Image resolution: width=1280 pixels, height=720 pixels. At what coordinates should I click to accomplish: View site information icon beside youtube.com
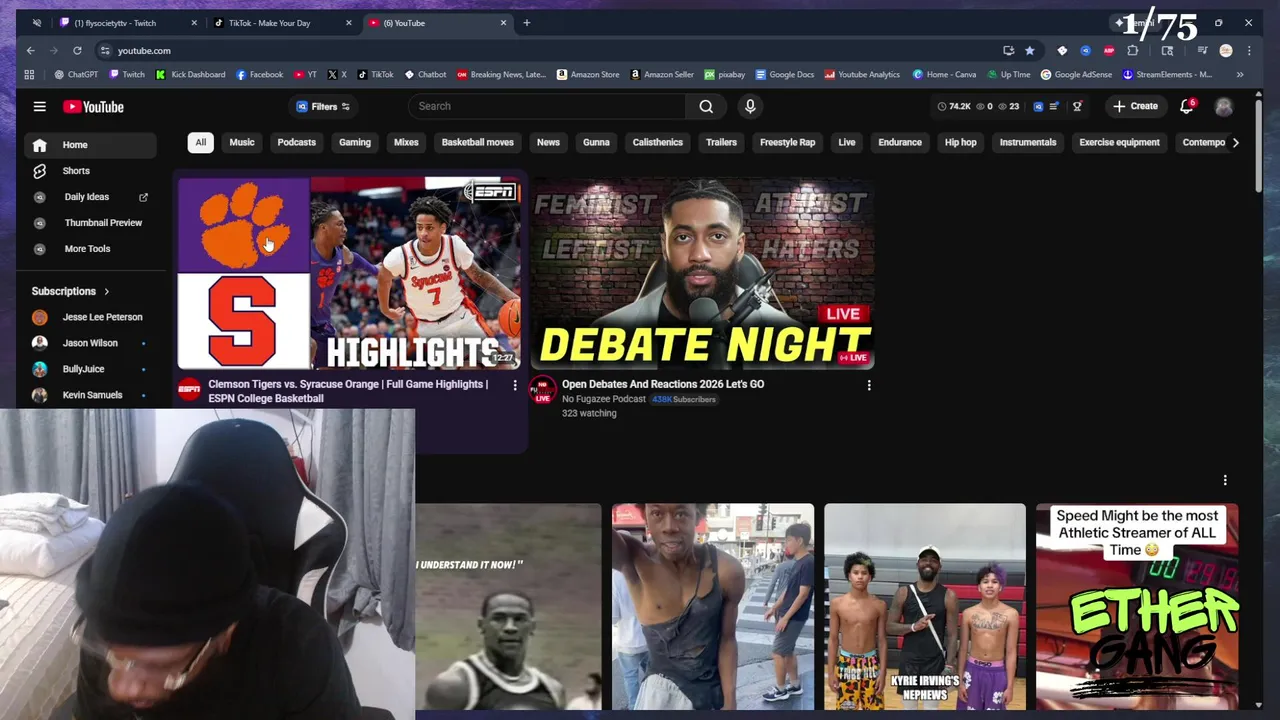coord(104,50)
